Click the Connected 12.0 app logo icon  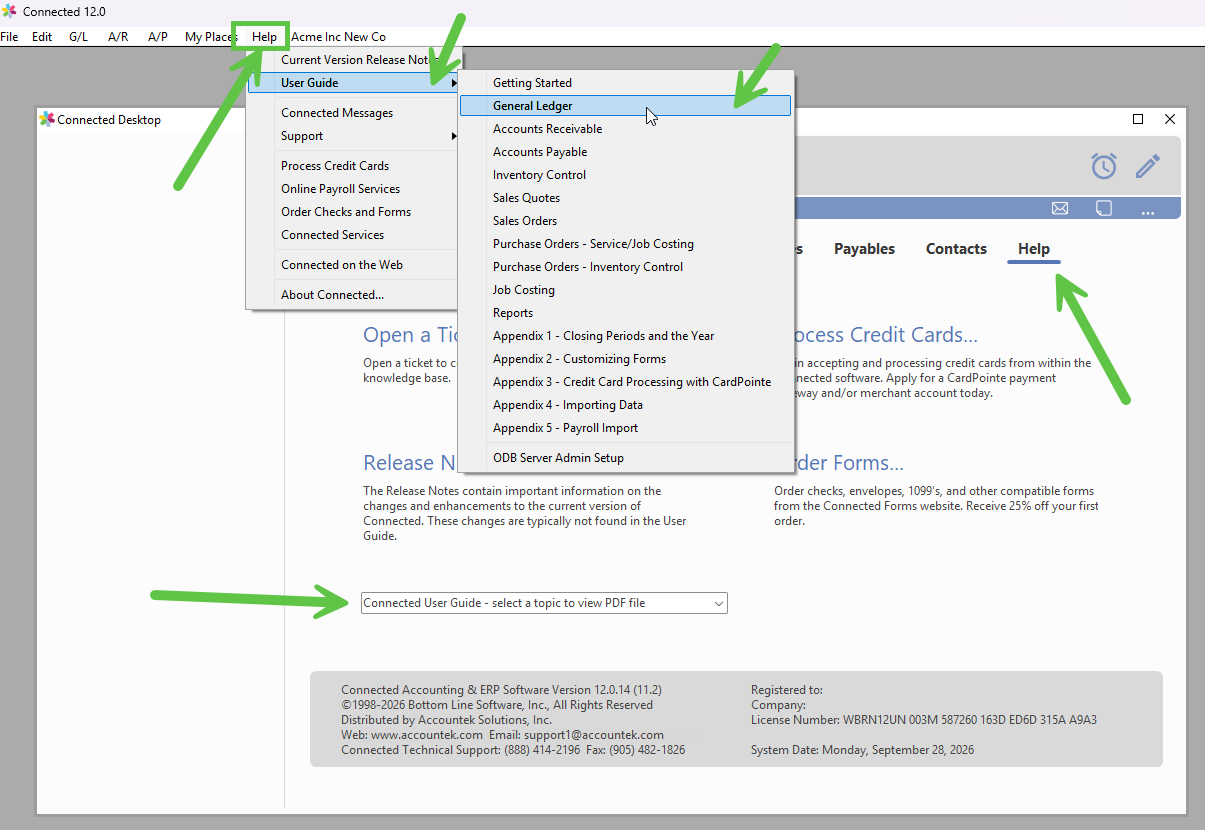[x=9, y=11]
